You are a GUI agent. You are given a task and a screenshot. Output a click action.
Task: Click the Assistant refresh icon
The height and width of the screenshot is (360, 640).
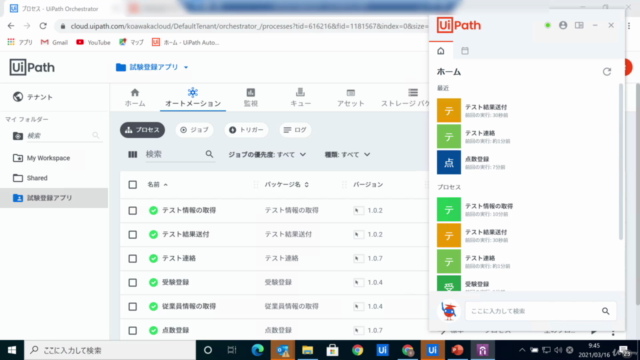point(607,72)
